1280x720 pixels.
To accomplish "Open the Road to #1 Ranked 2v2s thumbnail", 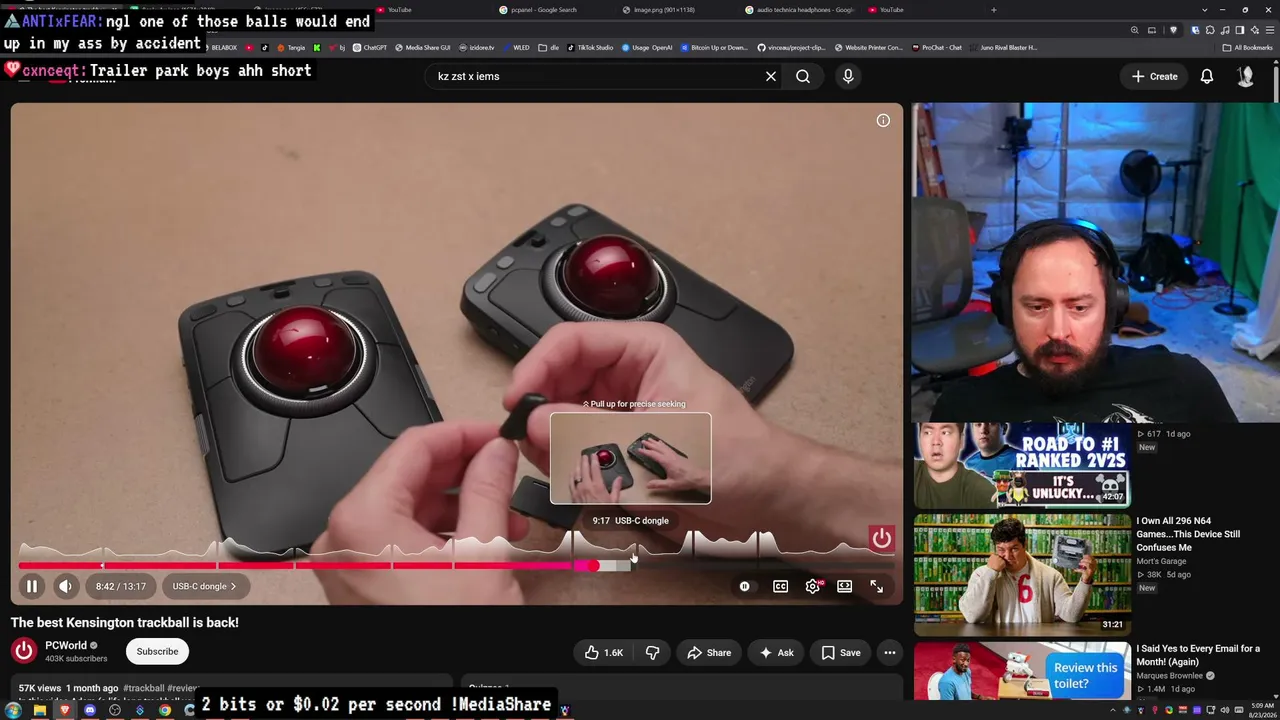I will pyautogui.click(x=1022, y=463).
